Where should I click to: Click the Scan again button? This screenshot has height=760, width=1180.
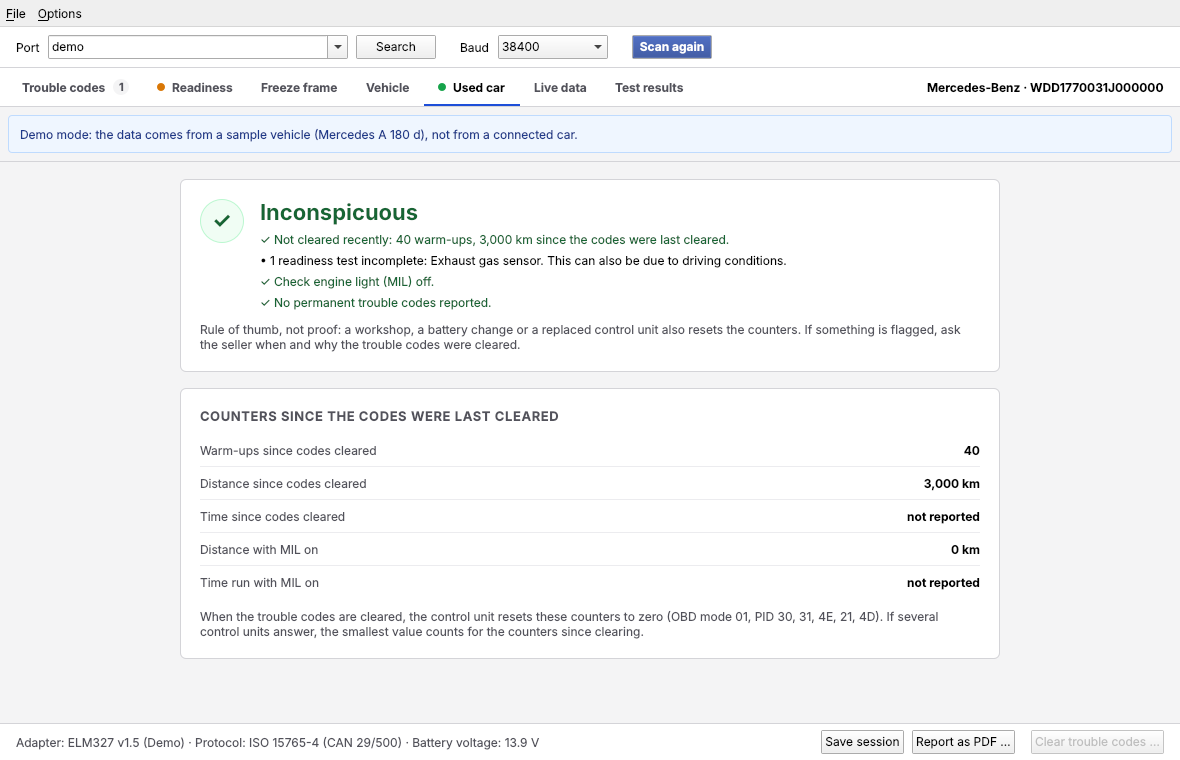coord(671,47)
